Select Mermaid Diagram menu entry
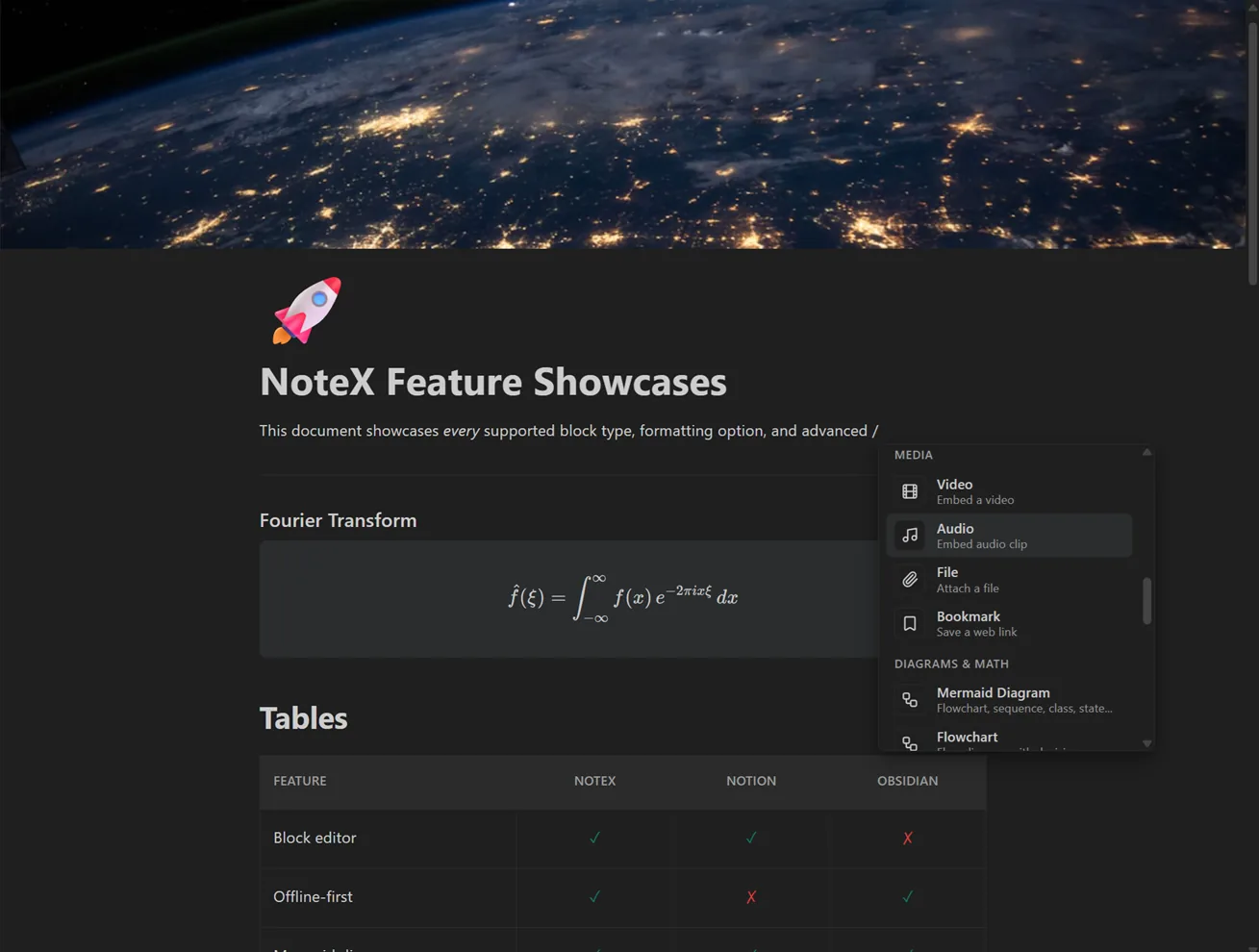 coord(1009,700)
